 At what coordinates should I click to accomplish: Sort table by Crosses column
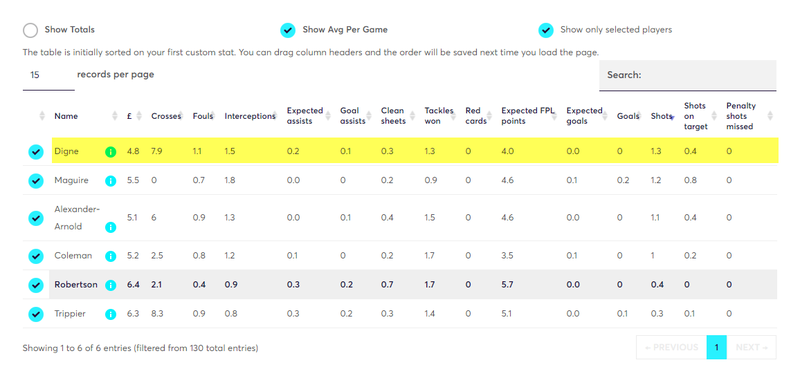pos(166,116)
